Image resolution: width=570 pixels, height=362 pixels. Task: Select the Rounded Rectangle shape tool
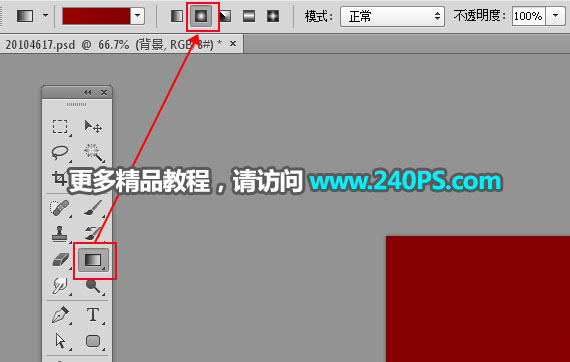click(93, 341)
